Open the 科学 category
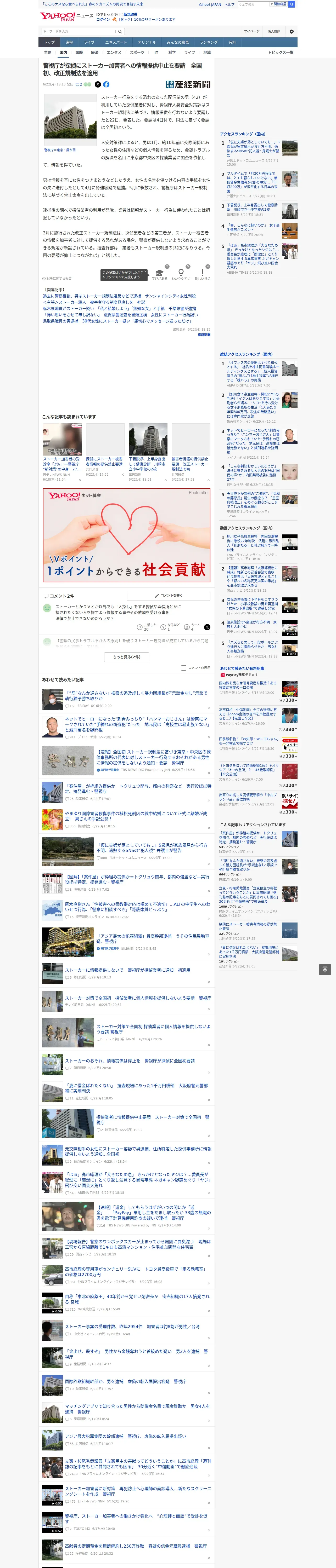Image resolution: width=336 pixels, height=1568 pixels. 172,52
